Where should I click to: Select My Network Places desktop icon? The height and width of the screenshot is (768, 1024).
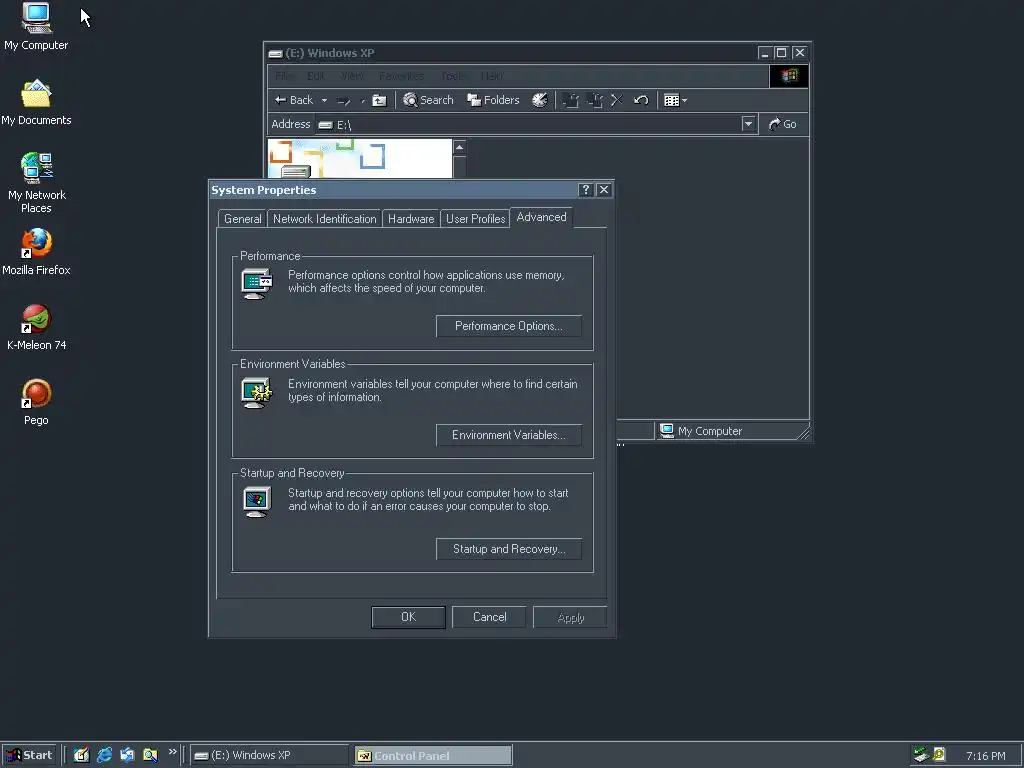[37, 183]
